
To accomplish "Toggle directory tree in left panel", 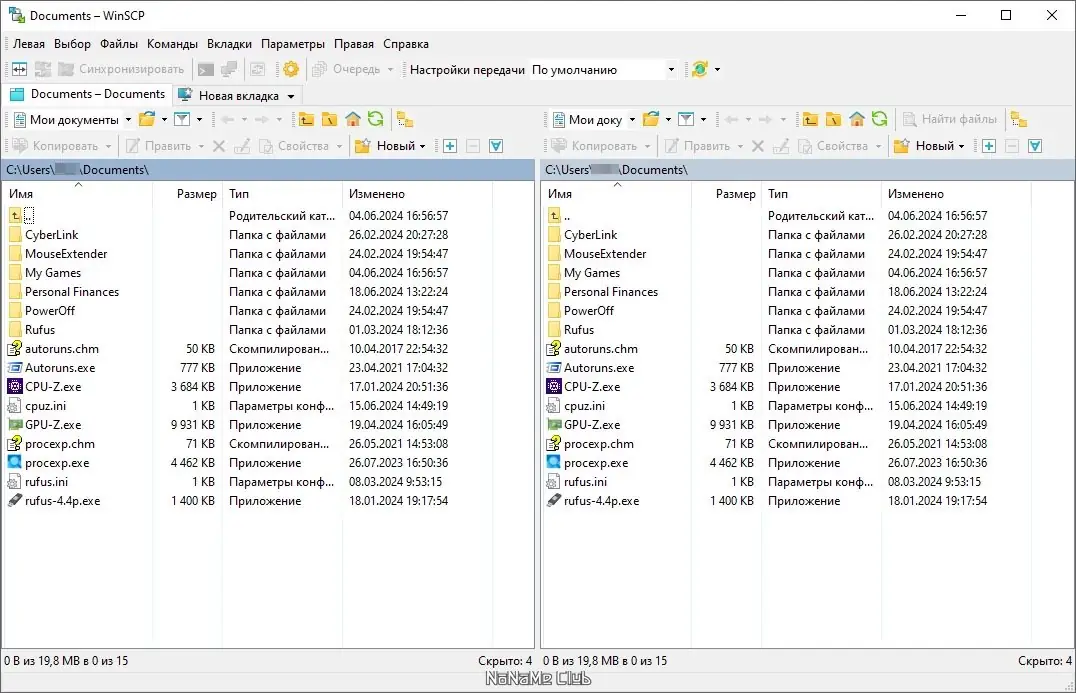I will [x=405, y=119].
